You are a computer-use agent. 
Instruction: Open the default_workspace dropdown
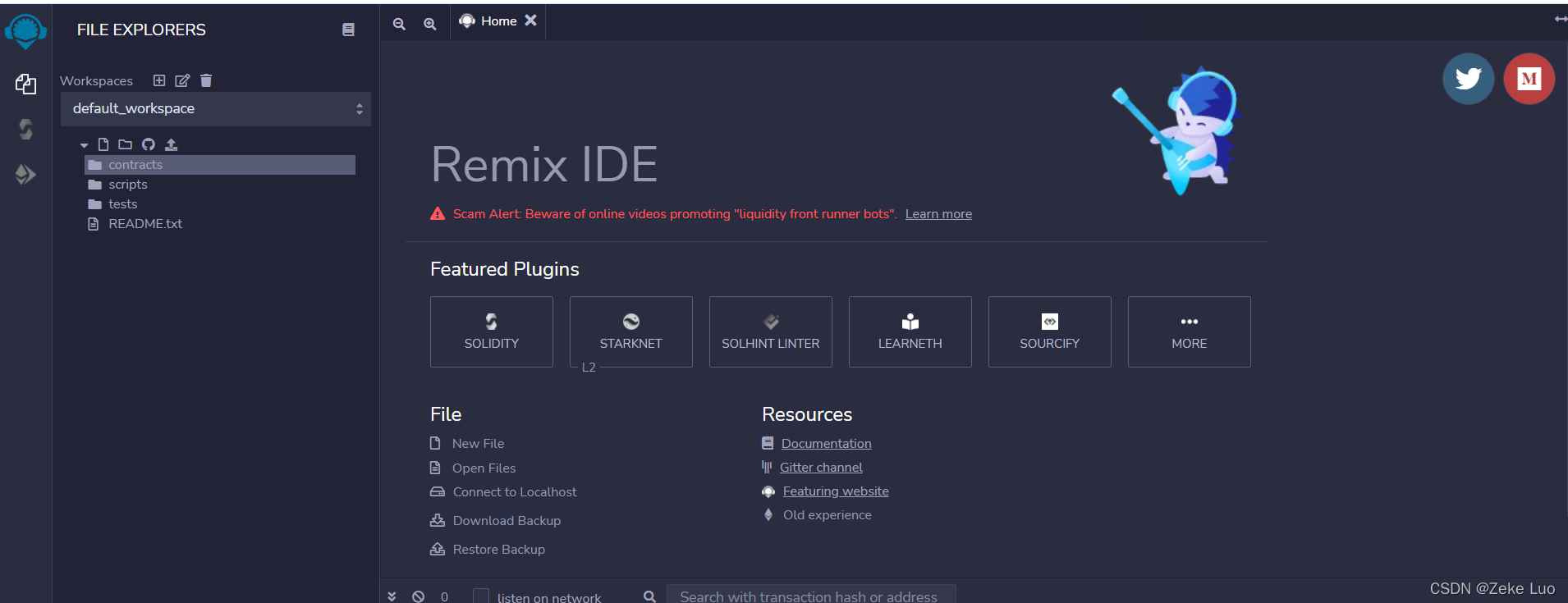point(216,109)
